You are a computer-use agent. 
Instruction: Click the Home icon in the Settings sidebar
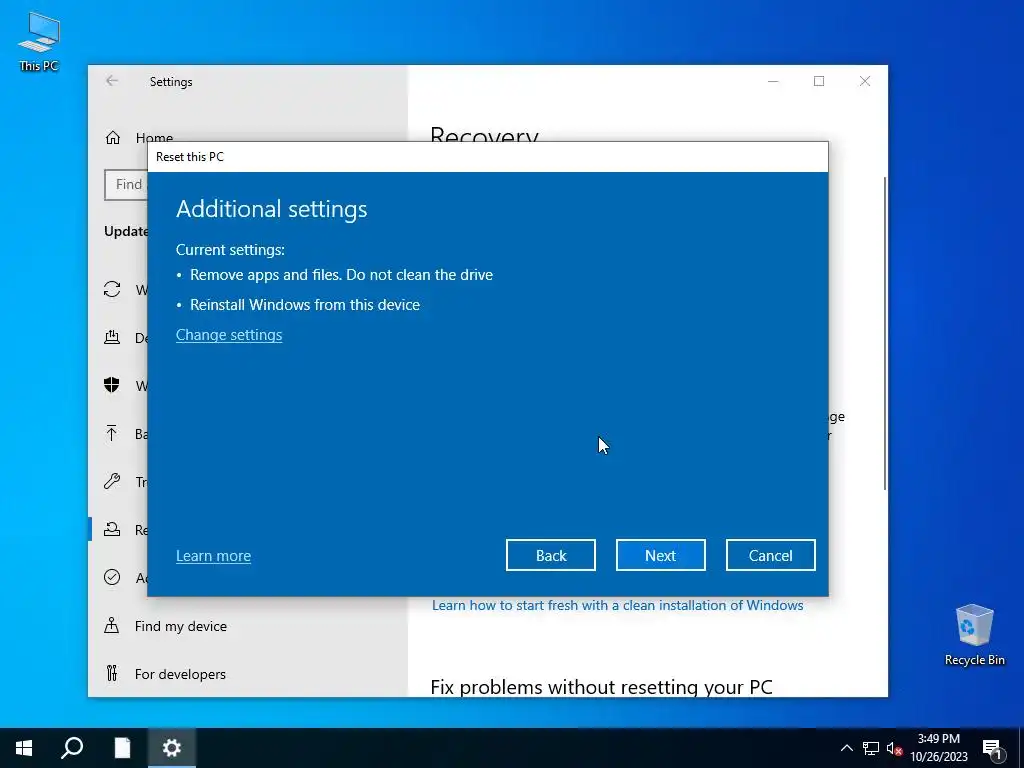[x=112, y=138]
